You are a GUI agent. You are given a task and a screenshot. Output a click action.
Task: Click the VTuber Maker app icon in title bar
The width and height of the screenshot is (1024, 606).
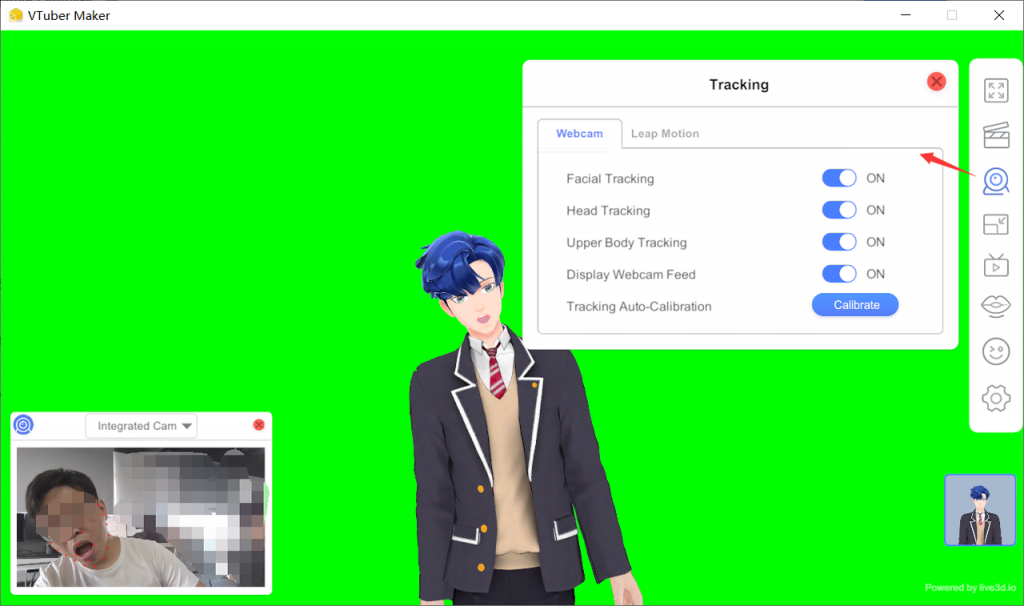tap(16, 15)
